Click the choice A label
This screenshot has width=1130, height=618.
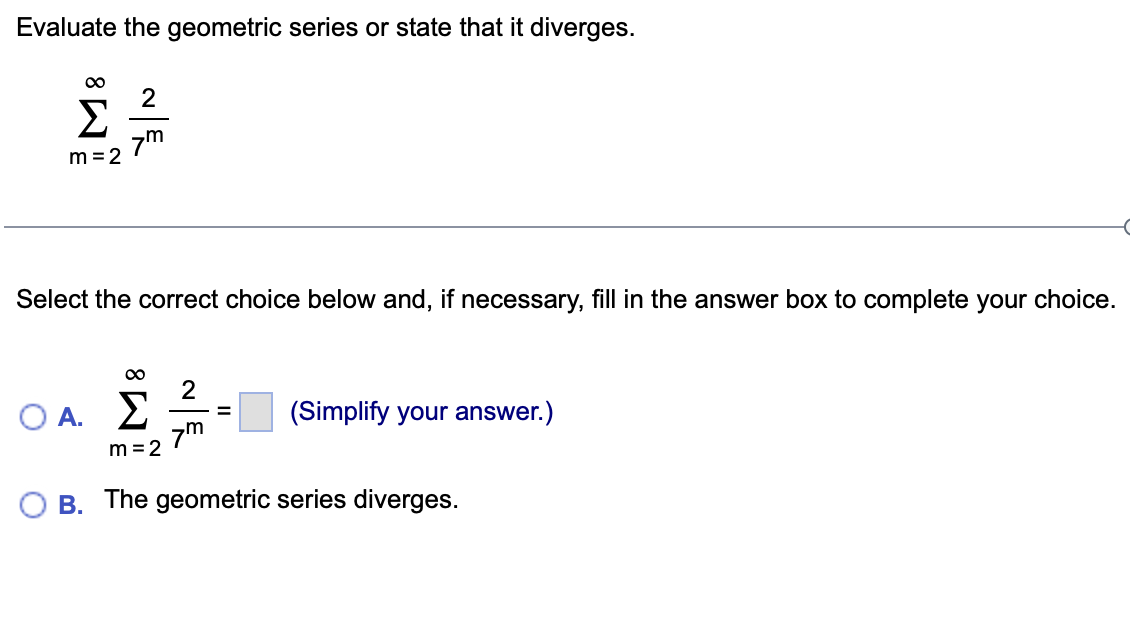(69, 415)
